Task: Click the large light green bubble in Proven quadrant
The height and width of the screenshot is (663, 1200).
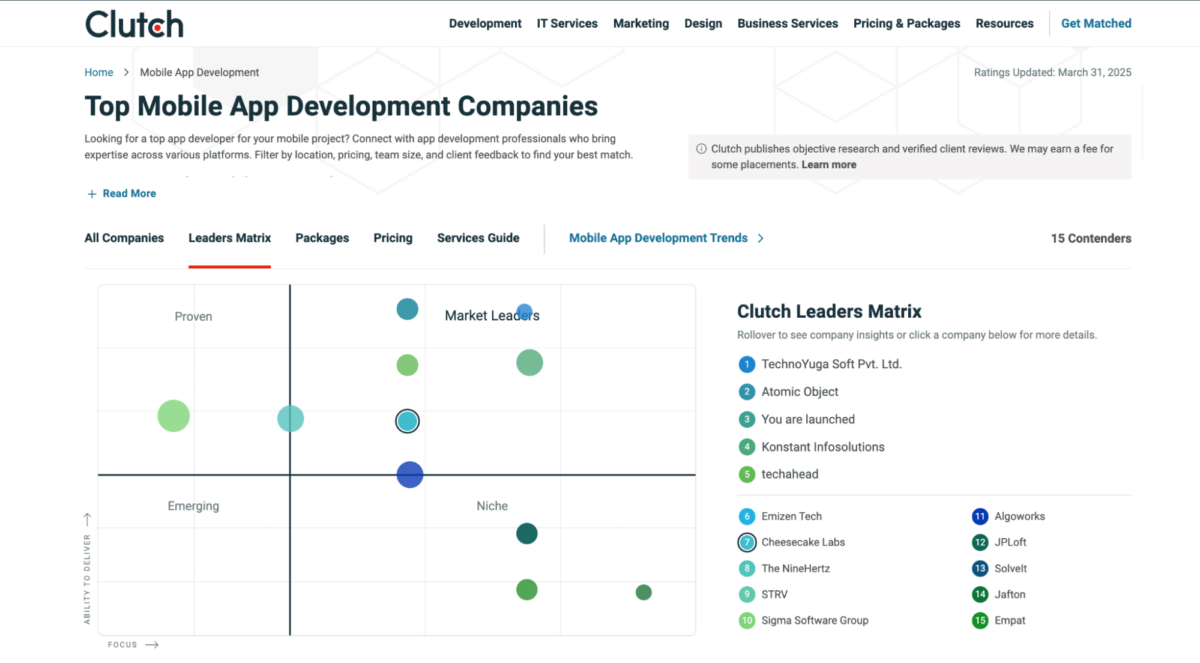Action: [x=174, y=415]
